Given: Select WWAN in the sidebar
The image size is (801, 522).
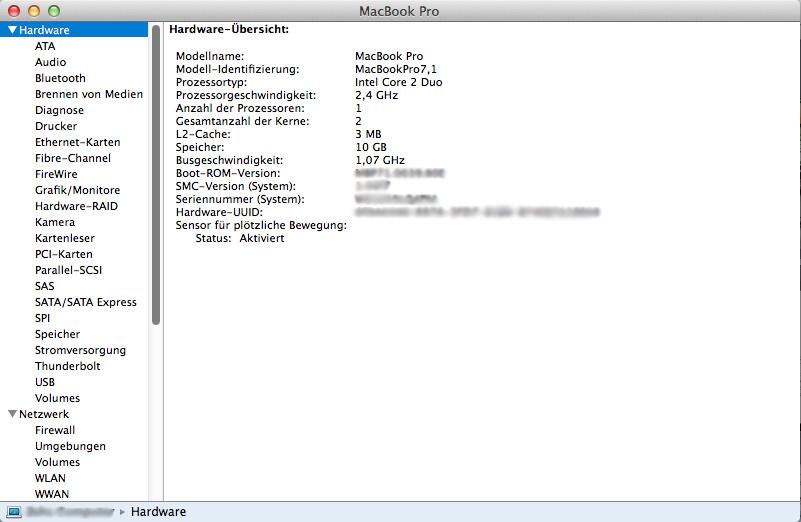Looking at the screenshot, I should tap(52, 494).
